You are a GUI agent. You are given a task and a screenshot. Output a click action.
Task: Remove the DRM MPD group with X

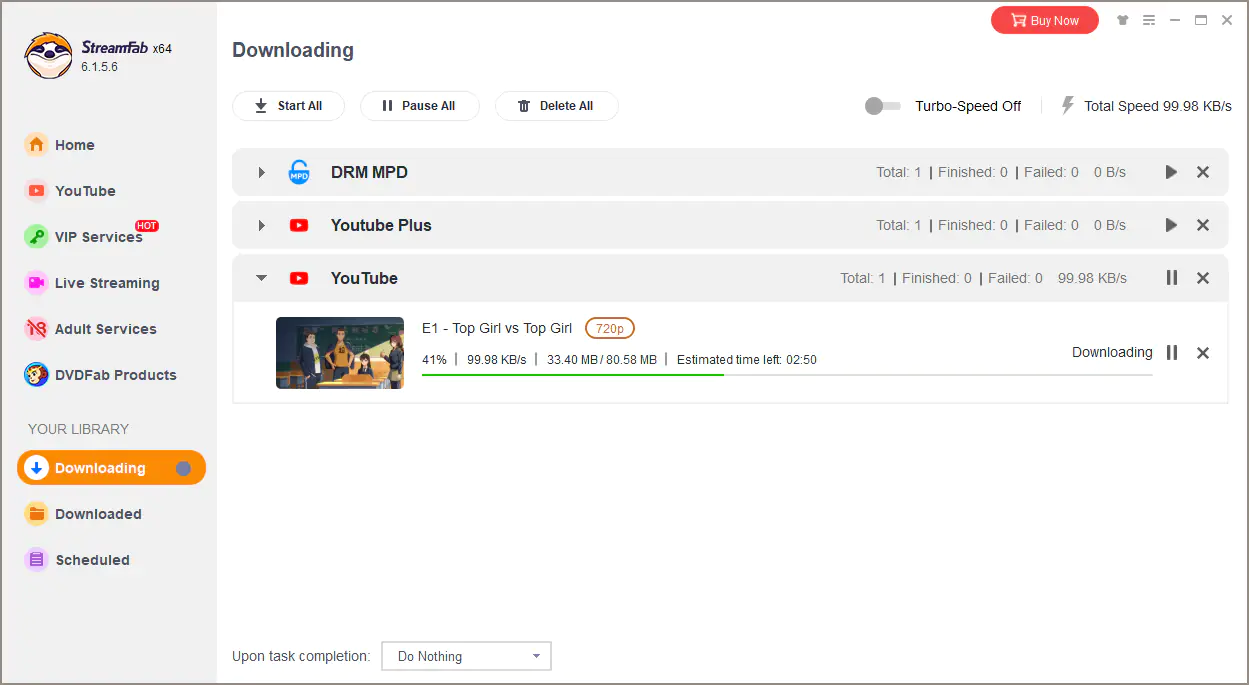click(x=1203, y=172)
